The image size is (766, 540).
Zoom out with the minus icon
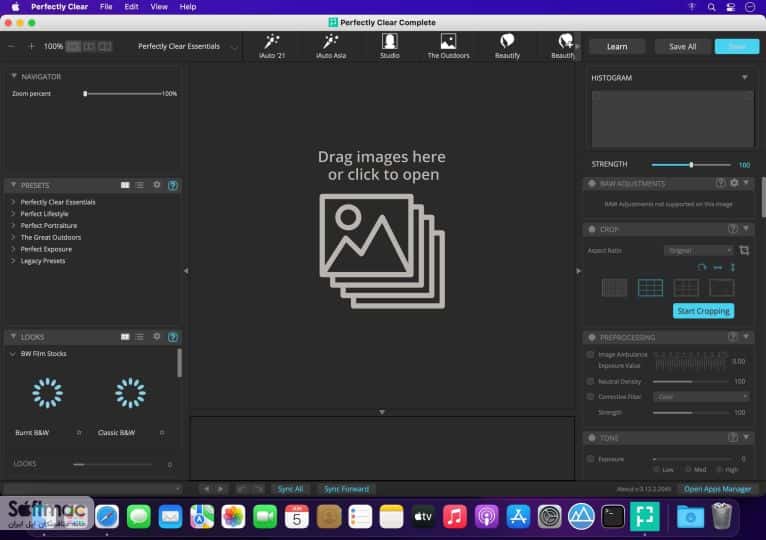coord(12,46)
